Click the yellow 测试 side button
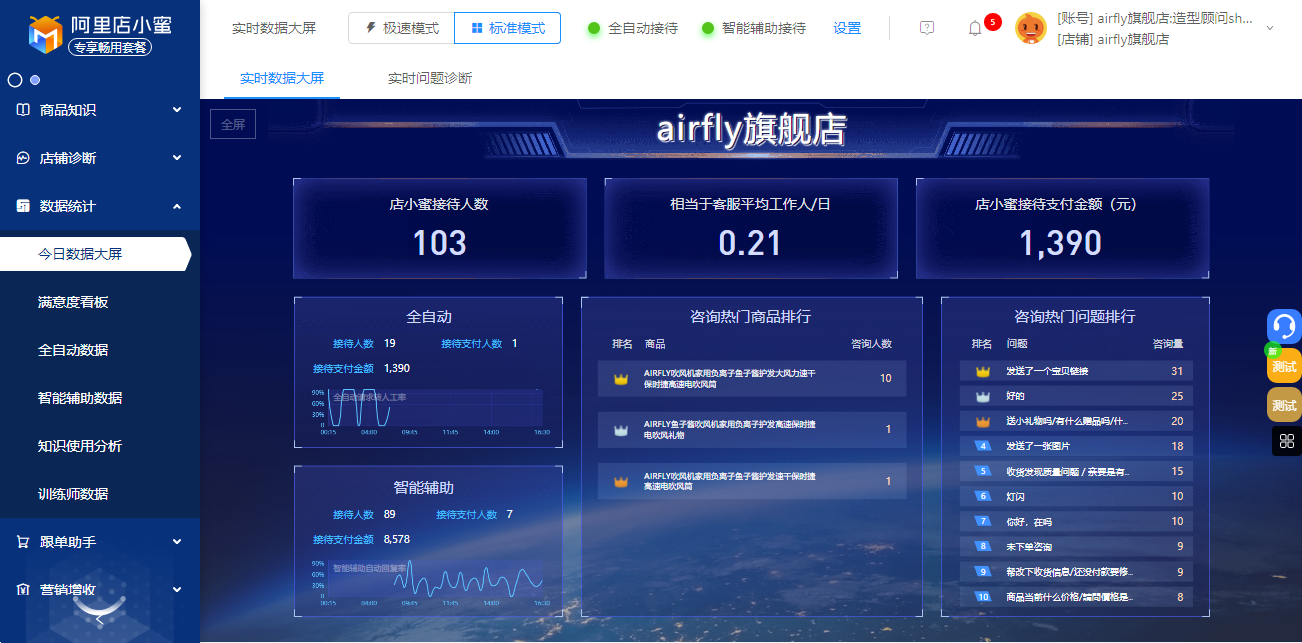The height and width of the screenshot is (643, 1302). pyautogui.click(x=1284, y=366)
